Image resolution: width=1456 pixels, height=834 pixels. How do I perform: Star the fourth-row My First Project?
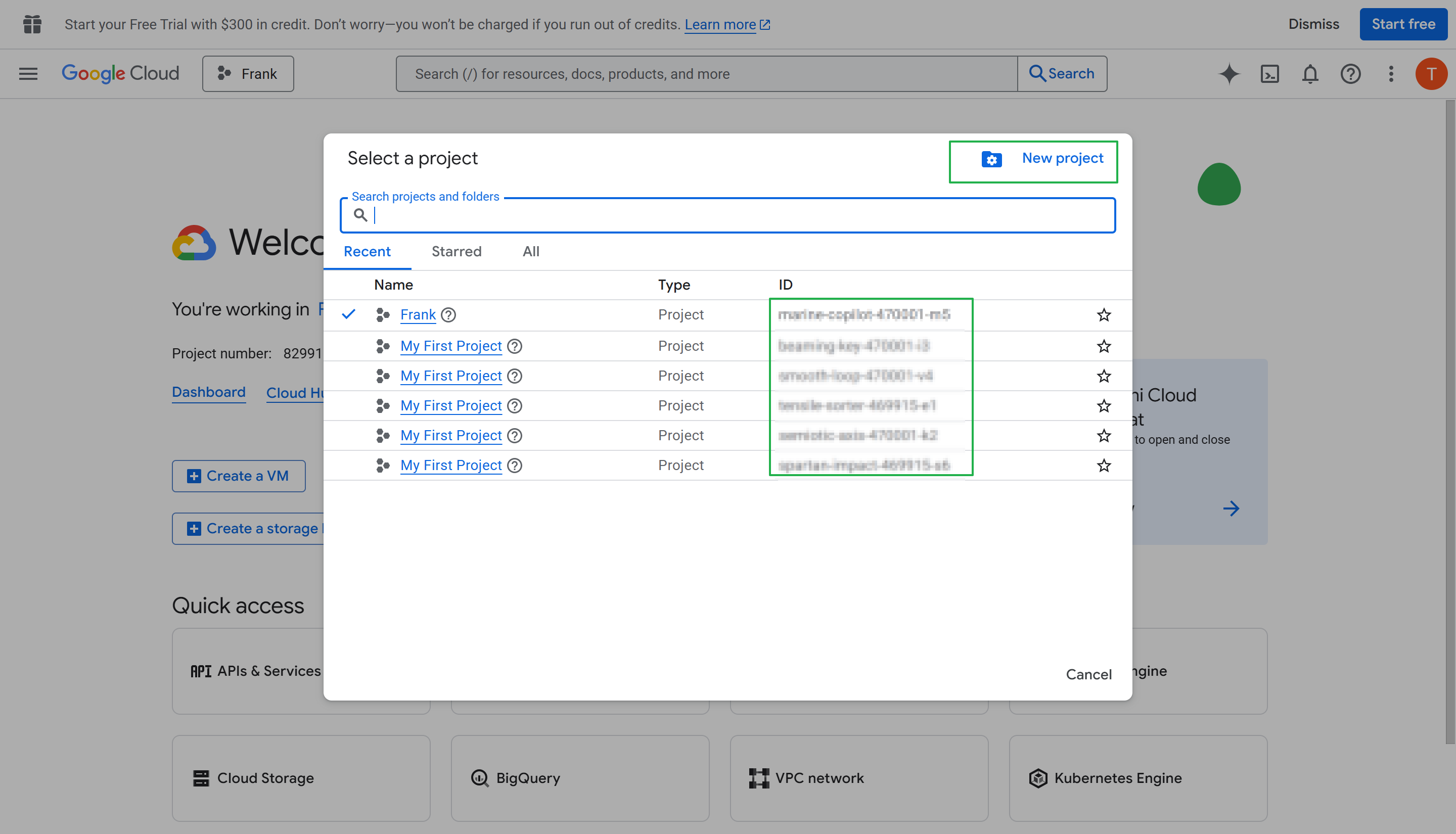[x=1104, y=405]
